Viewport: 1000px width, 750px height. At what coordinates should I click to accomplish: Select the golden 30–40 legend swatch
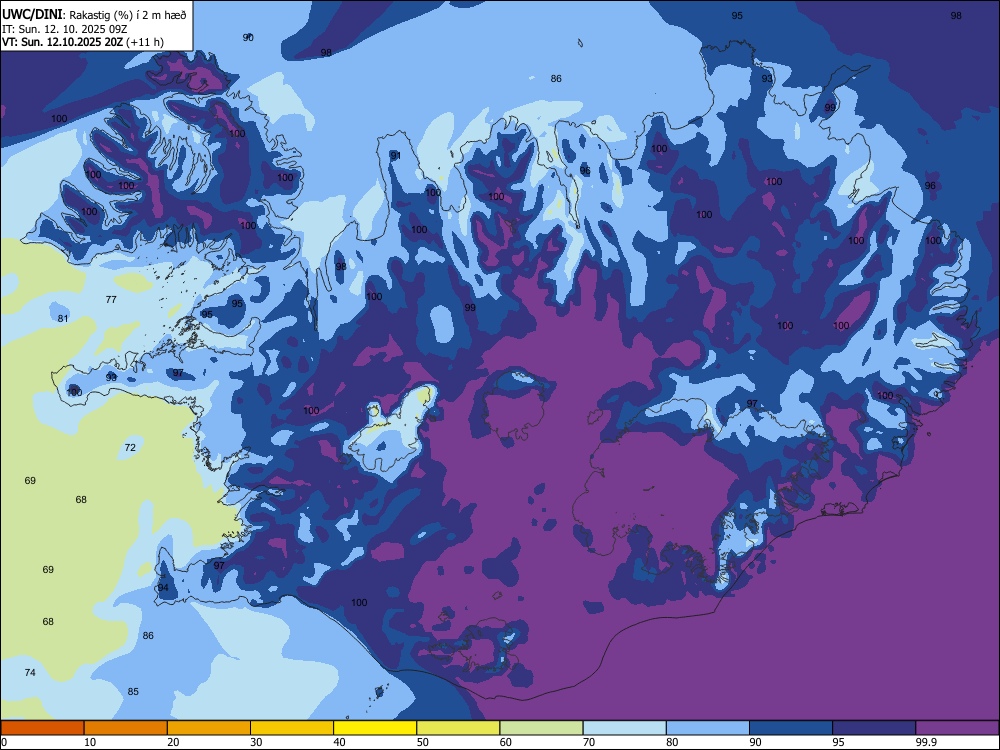[x=292, y=728]
